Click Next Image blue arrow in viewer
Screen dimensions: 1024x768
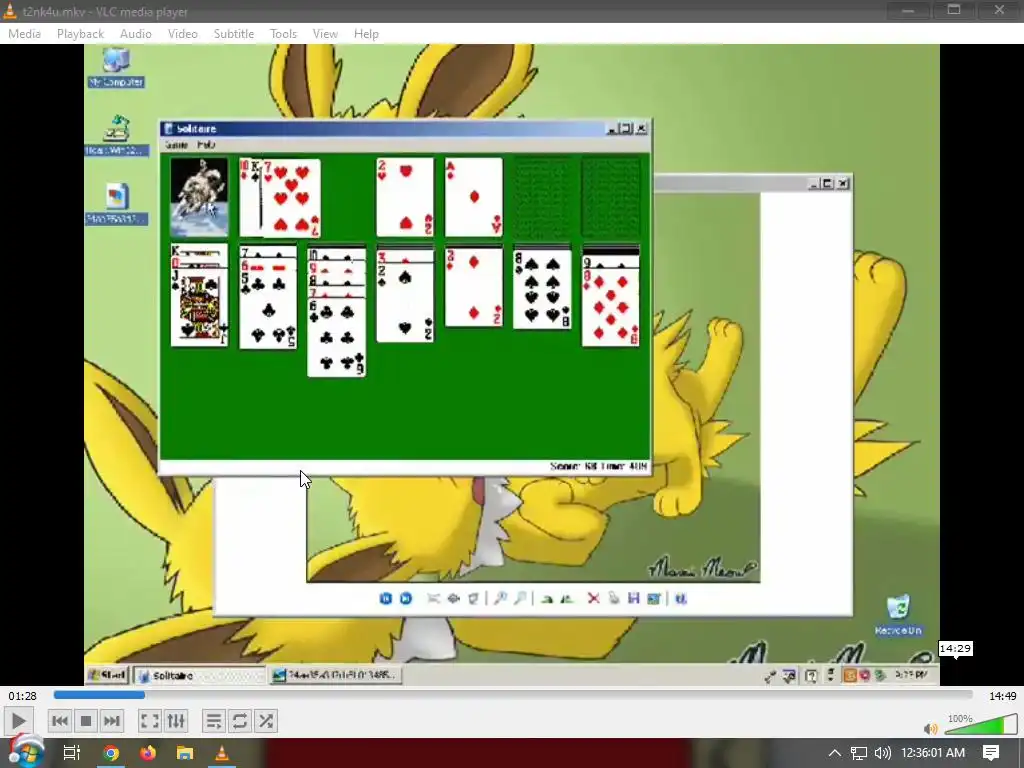(x=406, y=598)
